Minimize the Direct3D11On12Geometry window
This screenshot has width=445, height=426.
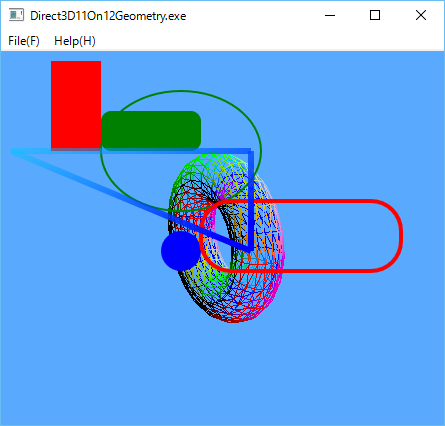tap(330, 15)
